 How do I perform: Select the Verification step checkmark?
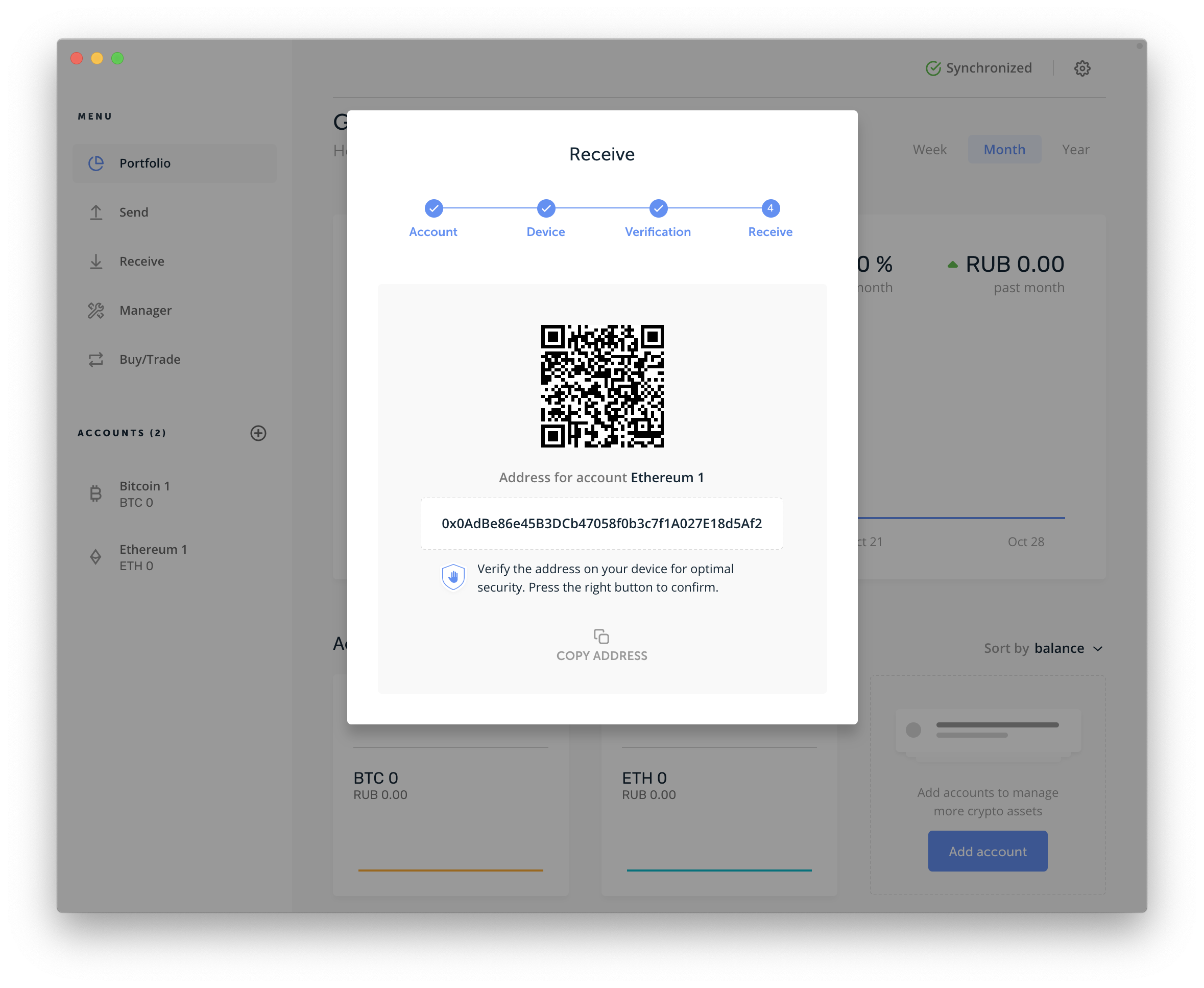(x=658, y=208)
